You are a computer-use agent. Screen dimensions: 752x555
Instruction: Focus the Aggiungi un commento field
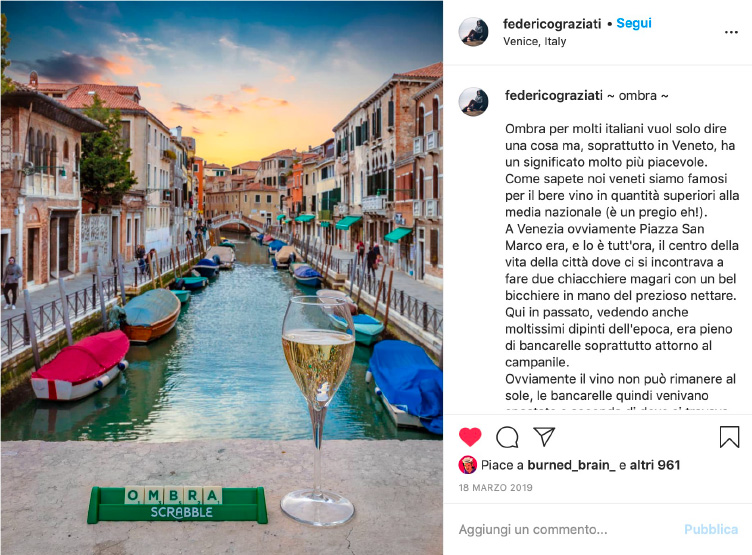point(566,530)
